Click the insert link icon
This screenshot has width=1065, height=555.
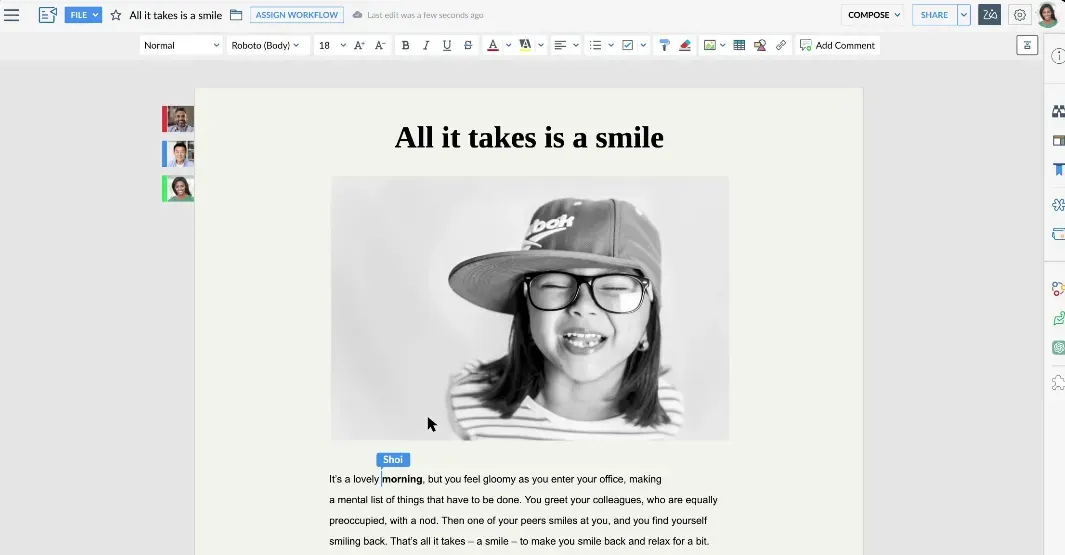pyautogui.click(x=781, y=45)
